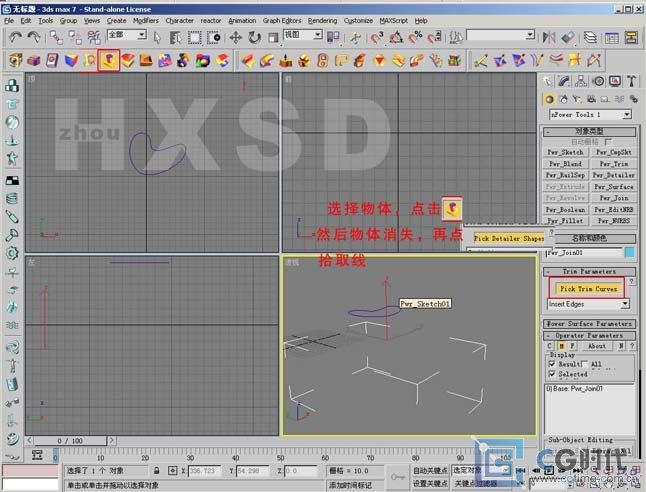Open the Select by Name list icon
Screen dimensions: 646x492
pos(176,38)
